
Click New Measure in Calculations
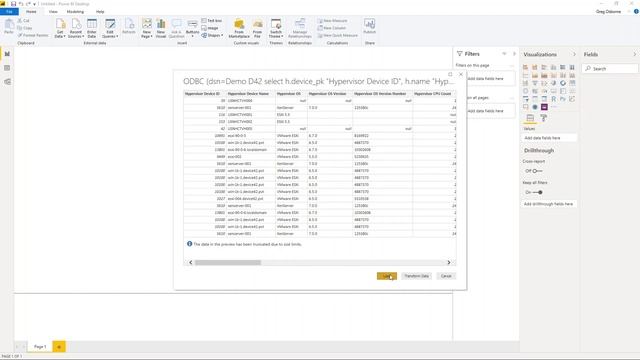333,20
